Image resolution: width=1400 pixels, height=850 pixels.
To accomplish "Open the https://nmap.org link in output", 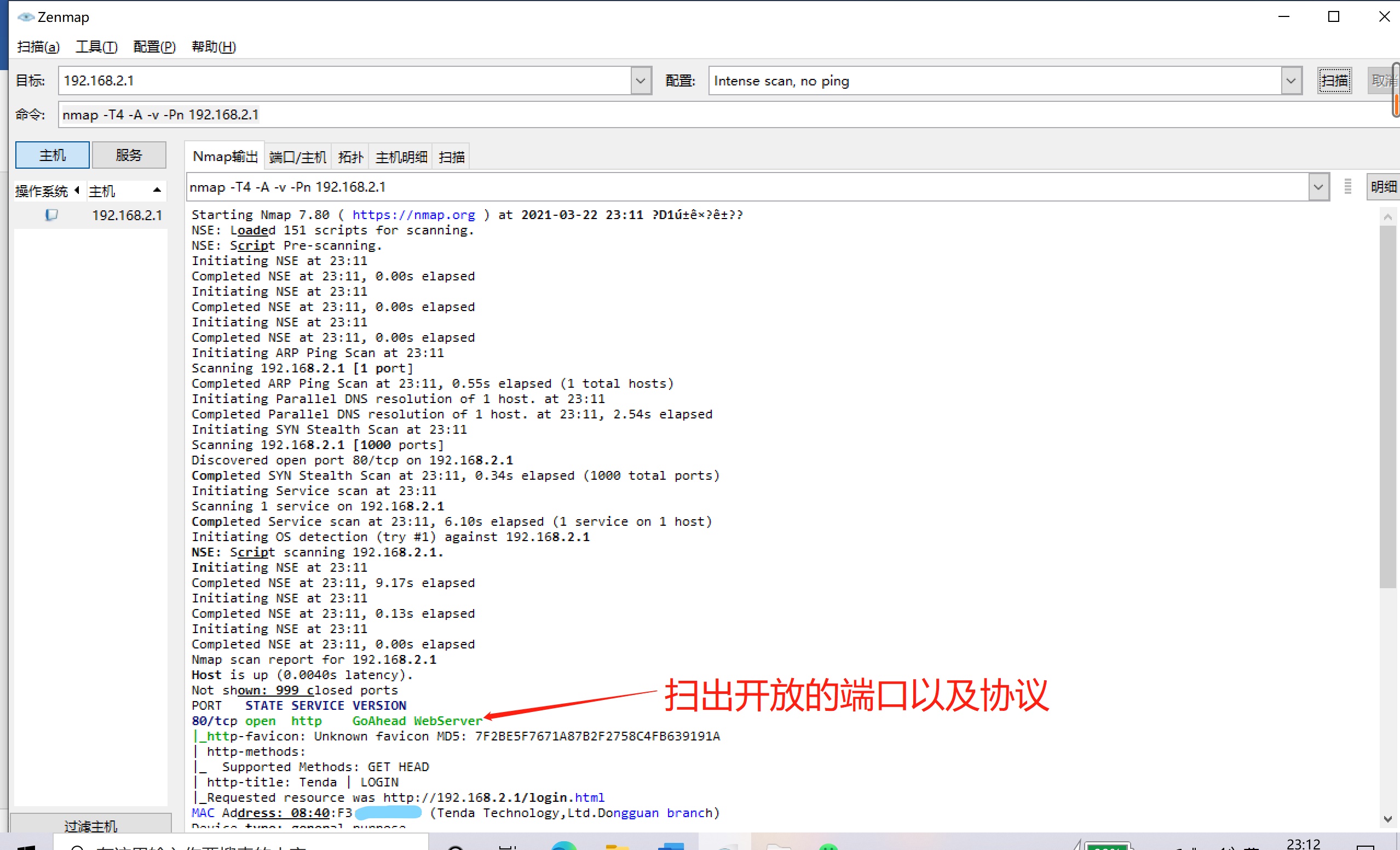I will pos(413,215).
